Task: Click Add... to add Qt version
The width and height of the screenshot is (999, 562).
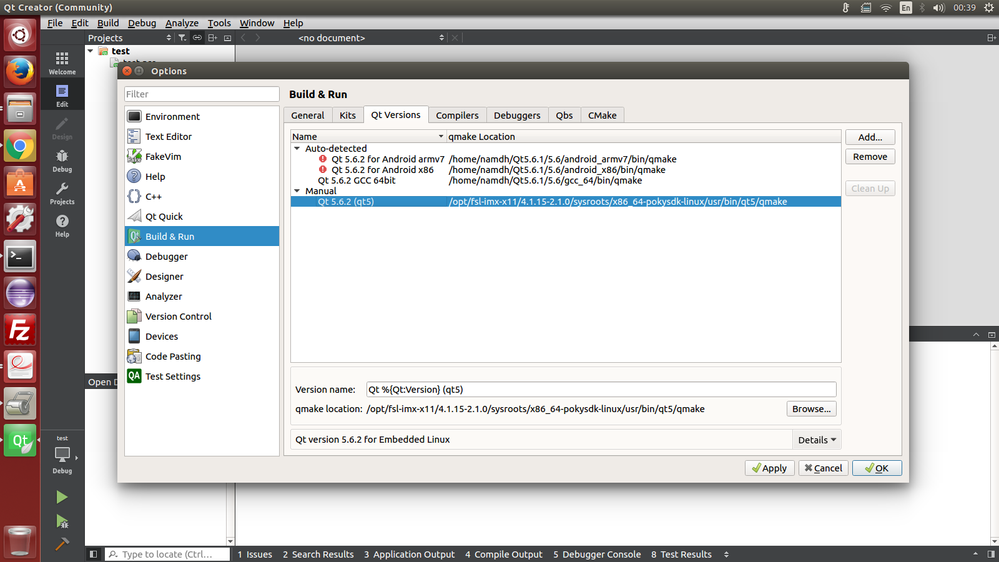Action: coord(870,137)
